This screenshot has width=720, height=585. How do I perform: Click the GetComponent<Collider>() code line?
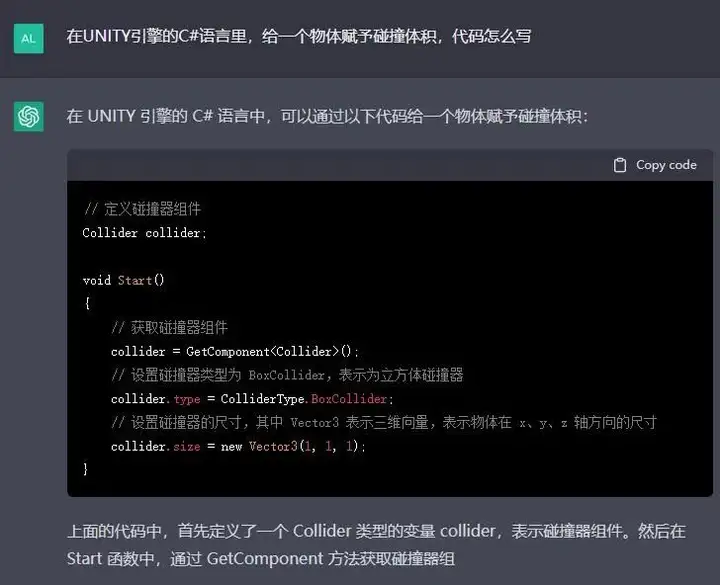(x=235, y=351)
